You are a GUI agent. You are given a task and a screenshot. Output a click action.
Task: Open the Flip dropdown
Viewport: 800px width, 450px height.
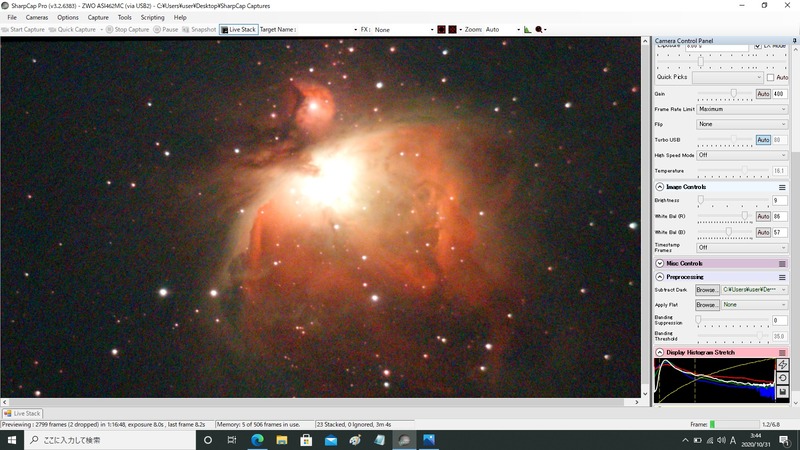click(742, 124)
